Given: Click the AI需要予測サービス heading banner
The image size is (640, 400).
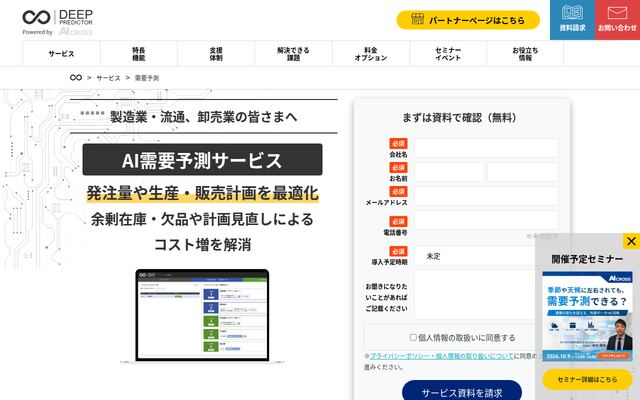Looking at the screenshot, I should tap(202, 160).
